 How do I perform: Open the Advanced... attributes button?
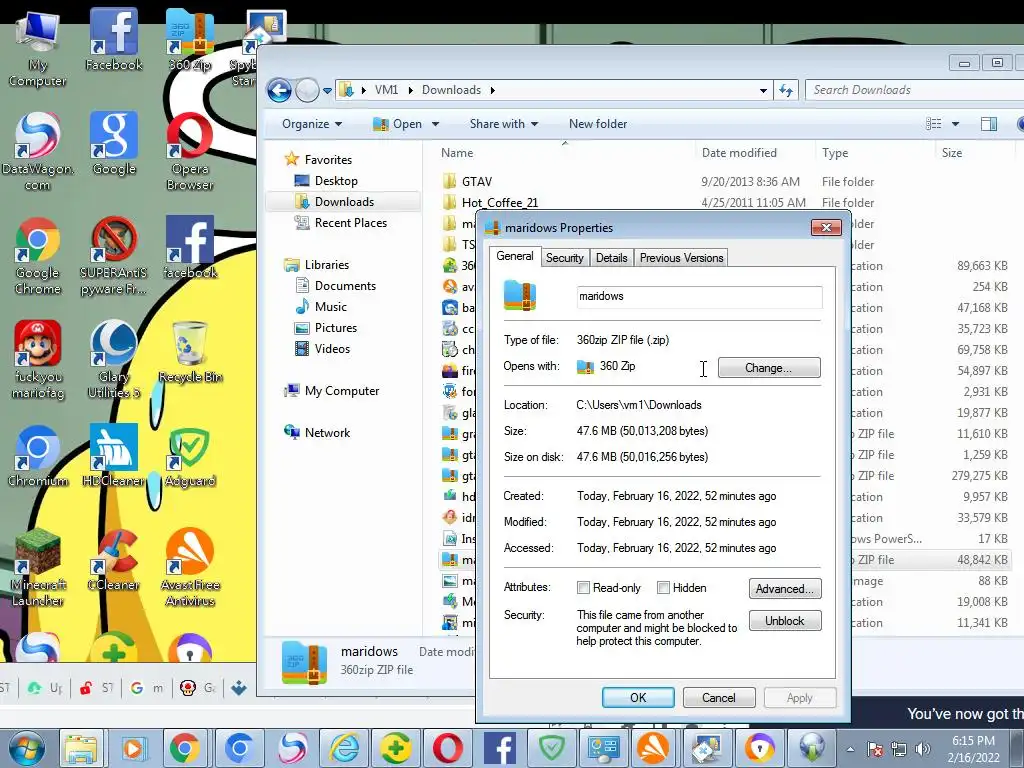(784, 588)
